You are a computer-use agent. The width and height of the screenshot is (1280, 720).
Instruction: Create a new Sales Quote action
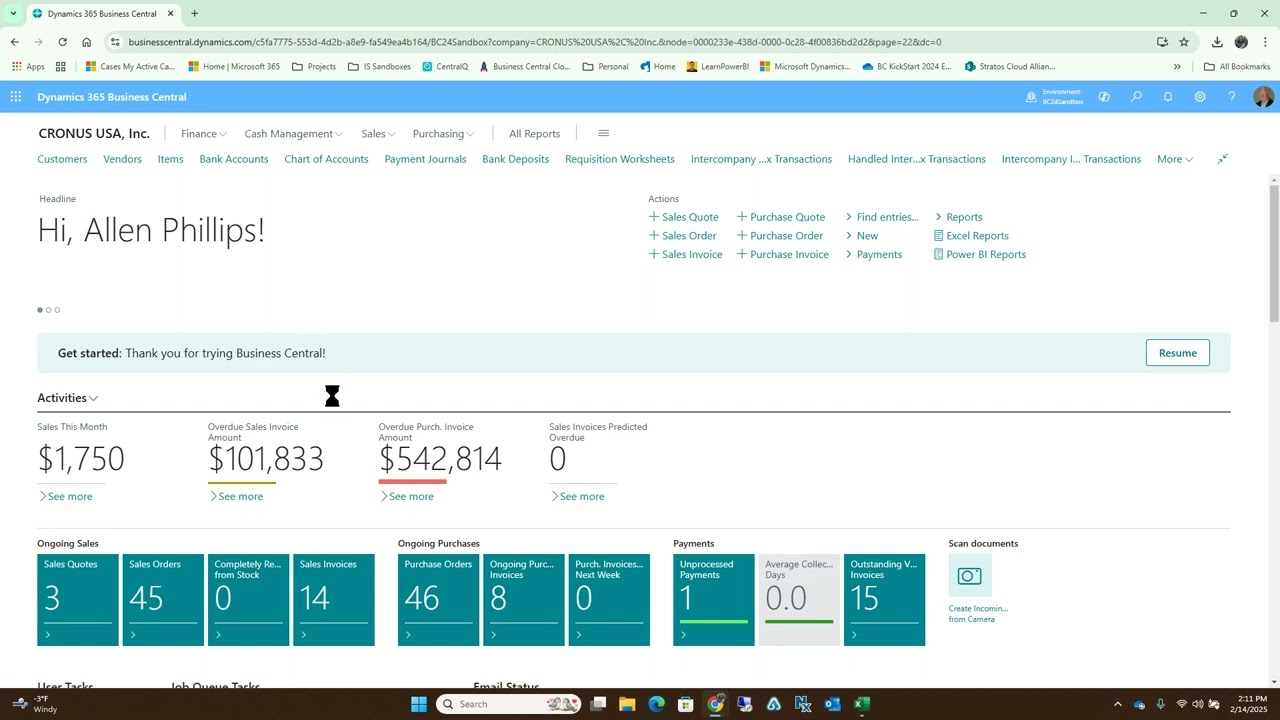coord(684,217)
